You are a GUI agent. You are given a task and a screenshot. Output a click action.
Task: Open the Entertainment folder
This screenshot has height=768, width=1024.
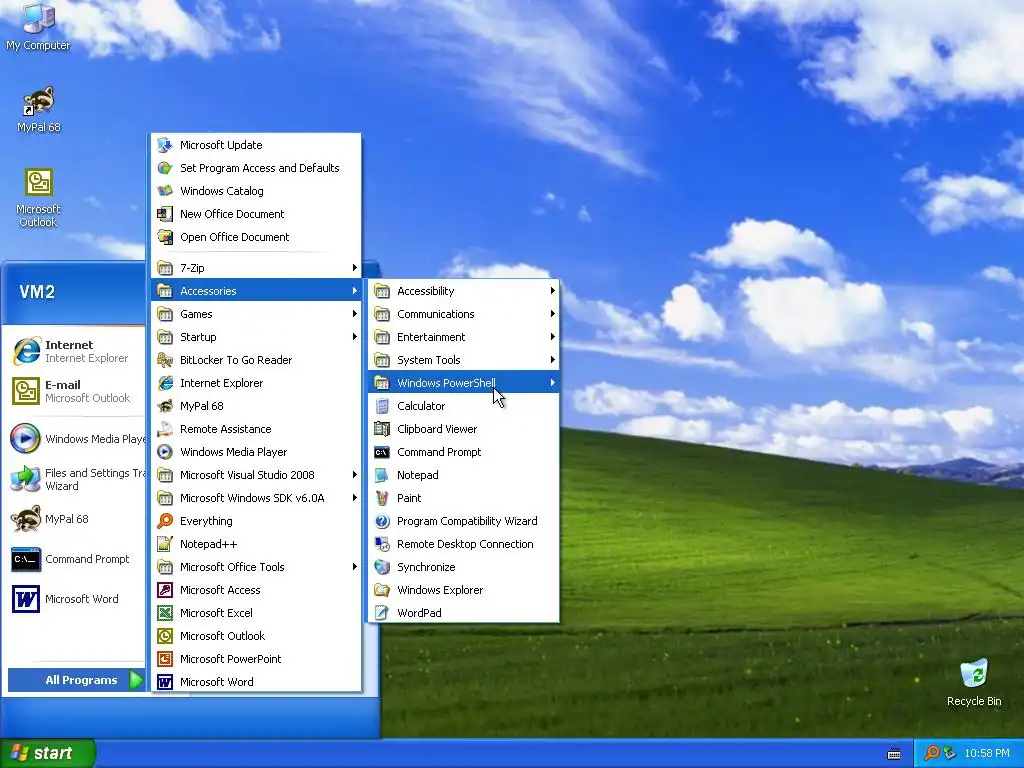click(x=464, y=337)
